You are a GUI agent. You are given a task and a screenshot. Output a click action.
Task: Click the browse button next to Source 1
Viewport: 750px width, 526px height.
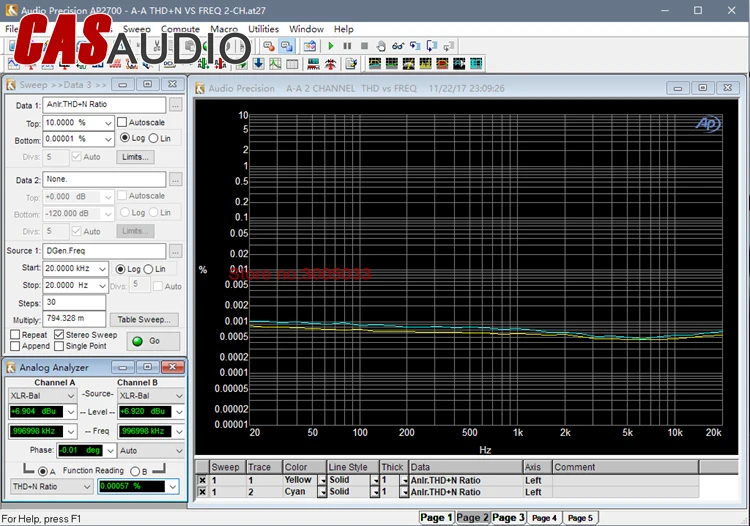pos(176,251)
